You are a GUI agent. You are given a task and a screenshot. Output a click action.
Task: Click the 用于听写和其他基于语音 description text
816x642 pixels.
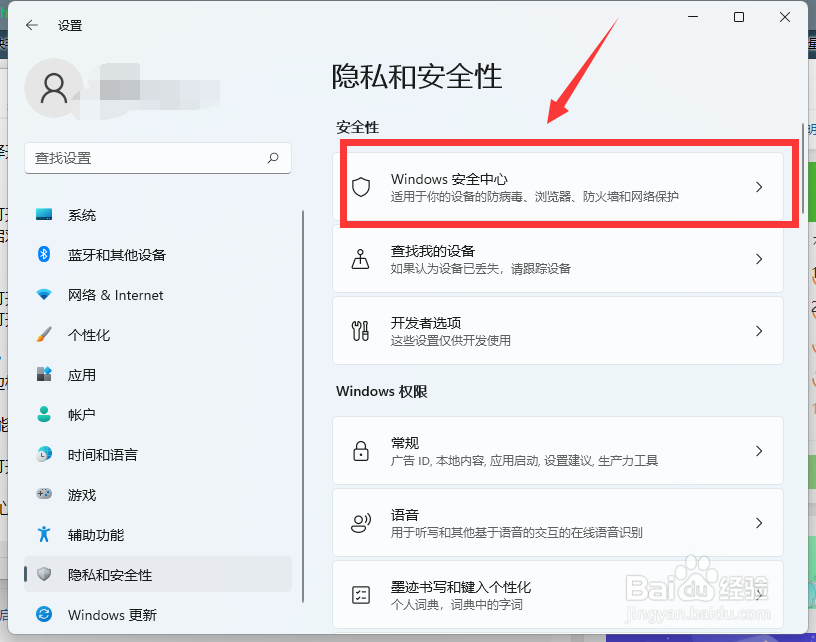click(517, 532)
